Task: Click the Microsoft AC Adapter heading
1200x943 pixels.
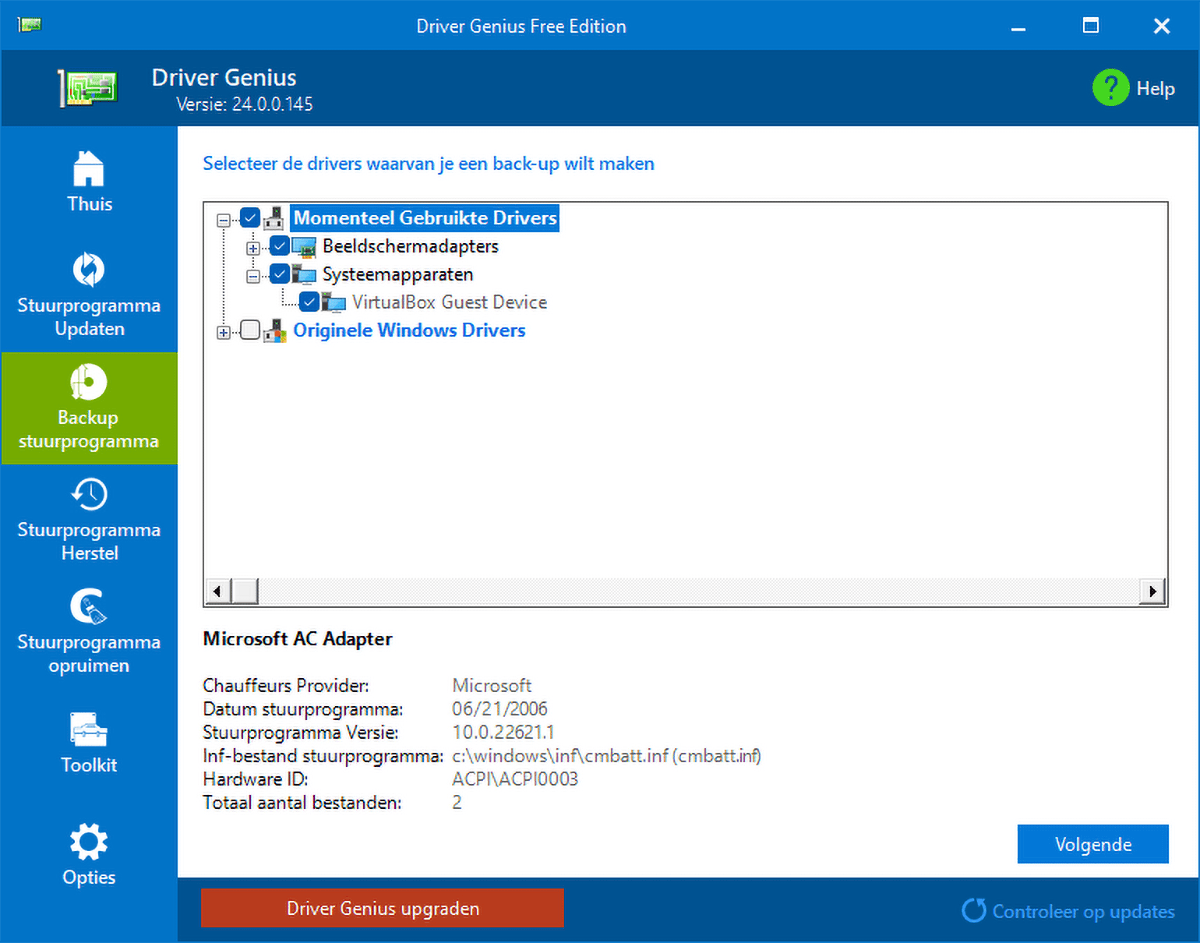Action: click(x=298, y=638)
